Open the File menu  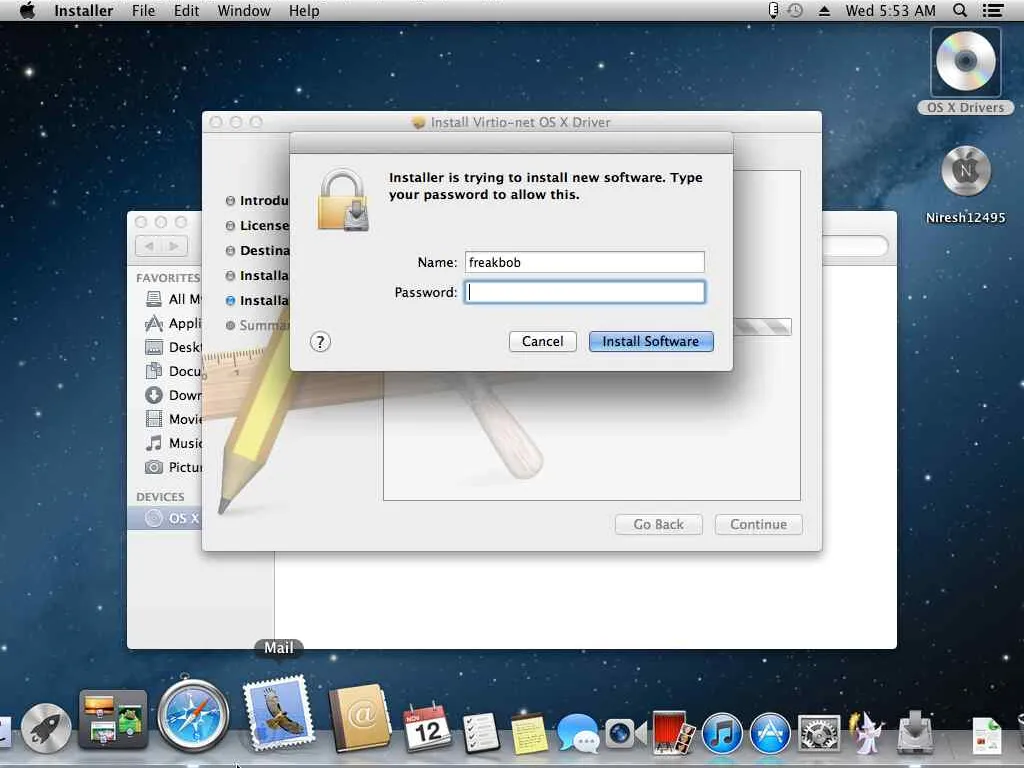tap(143, 10)
